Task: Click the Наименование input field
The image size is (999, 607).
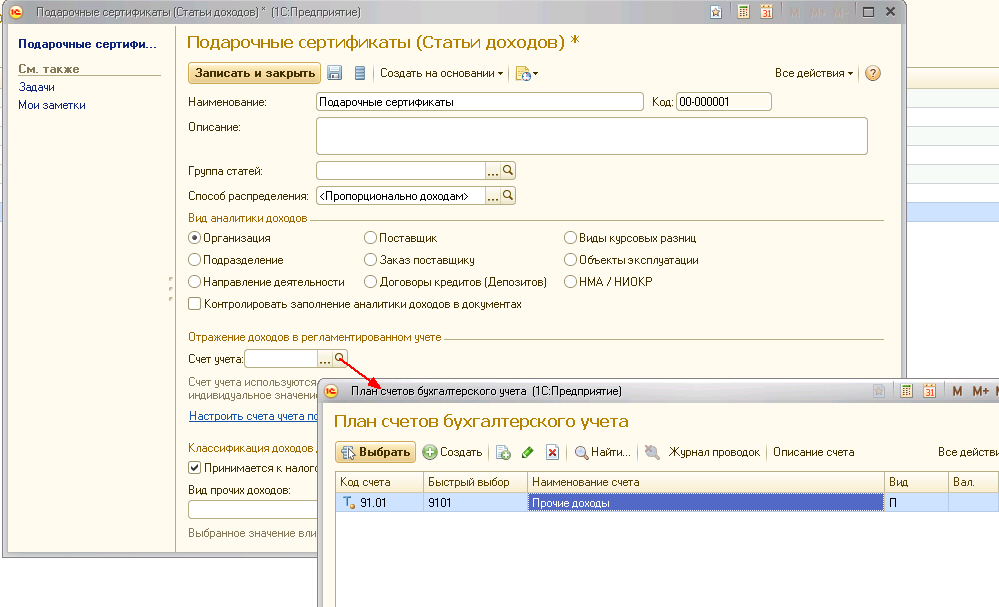Action: [x=480, y=102]
